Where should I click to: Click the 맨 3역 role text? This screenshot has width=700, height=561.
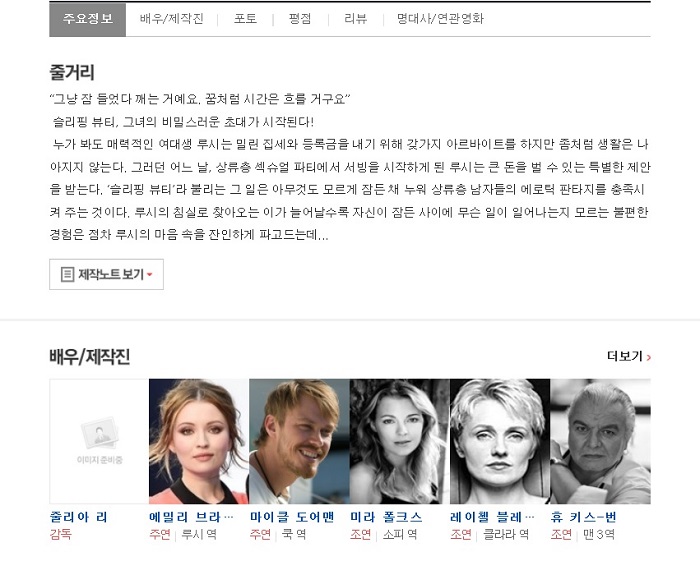click(x=599, y=534)
